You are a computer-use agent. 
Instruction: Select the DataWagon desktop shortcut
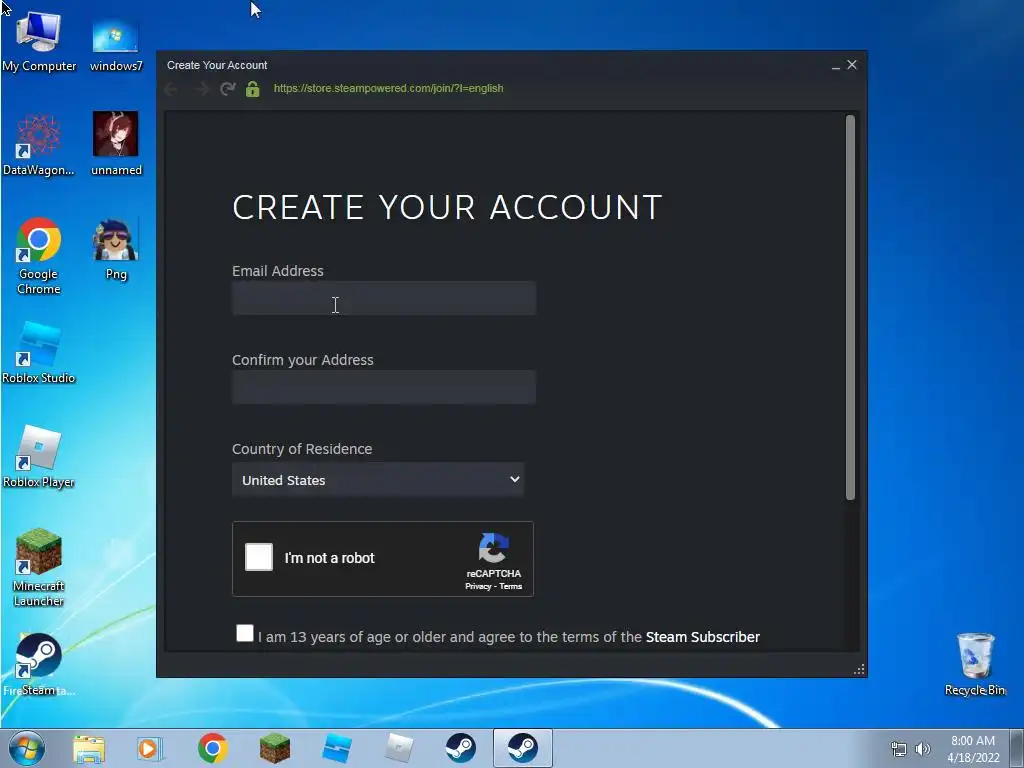point(39,144)
